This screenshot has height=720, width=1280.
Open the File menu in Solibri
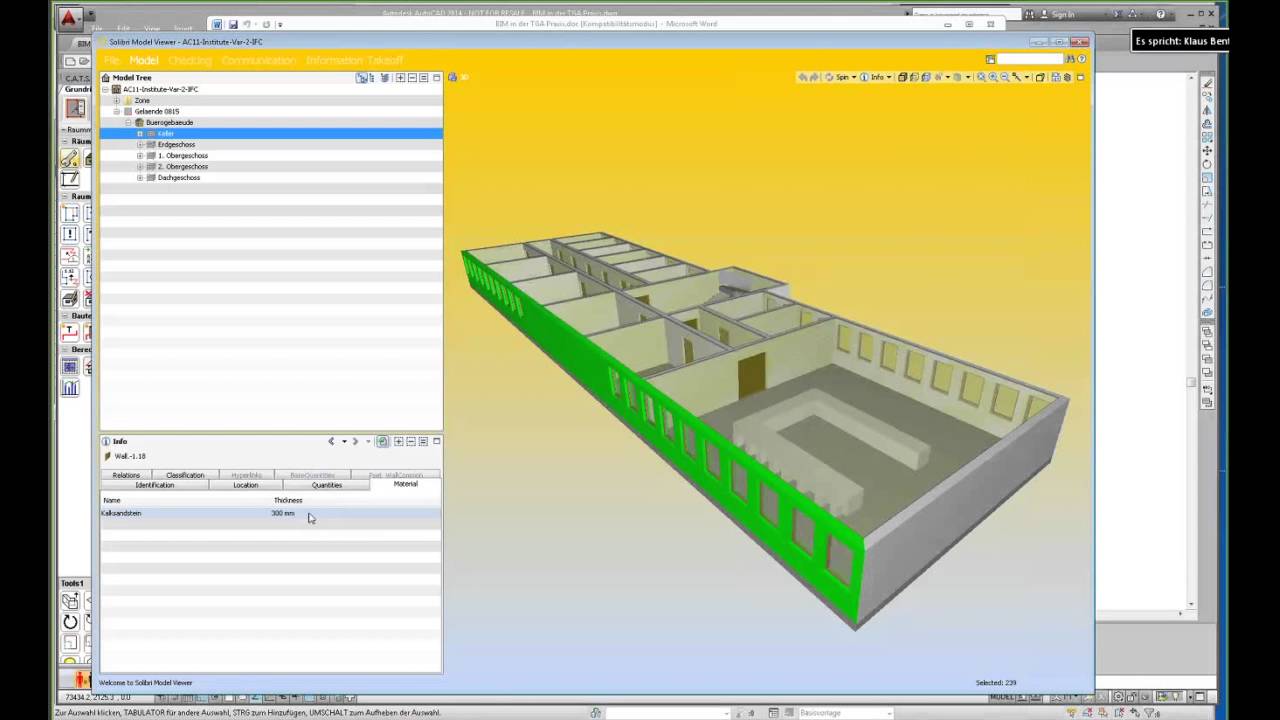[x=112, y=60]
